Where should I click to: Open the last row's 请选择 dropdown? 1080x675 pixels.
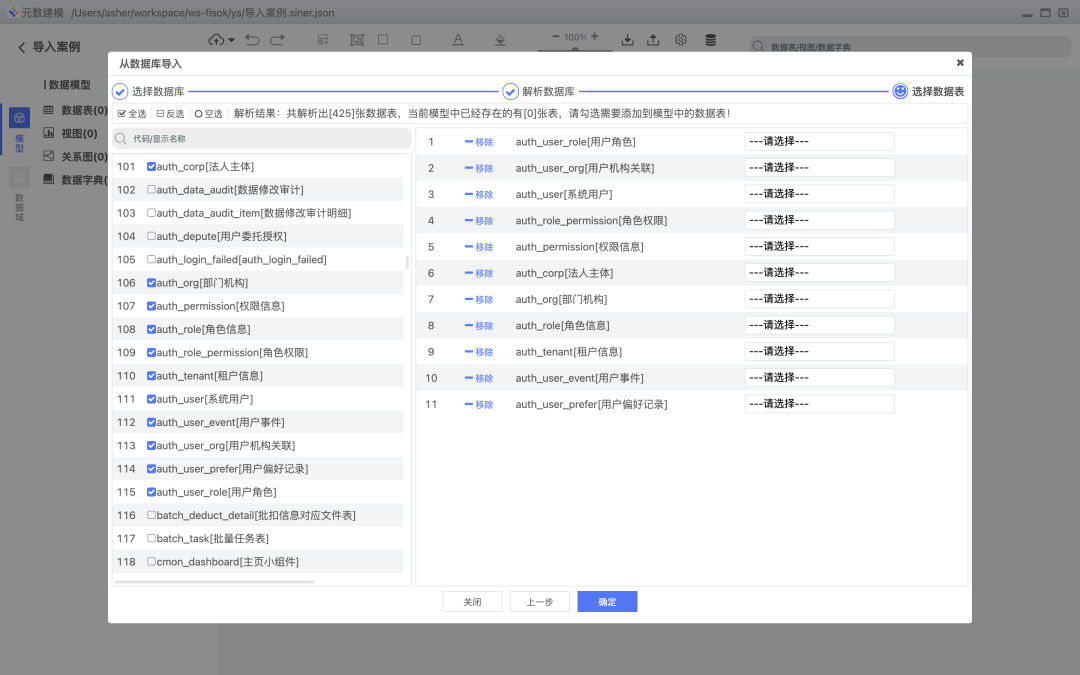point(819,403)
